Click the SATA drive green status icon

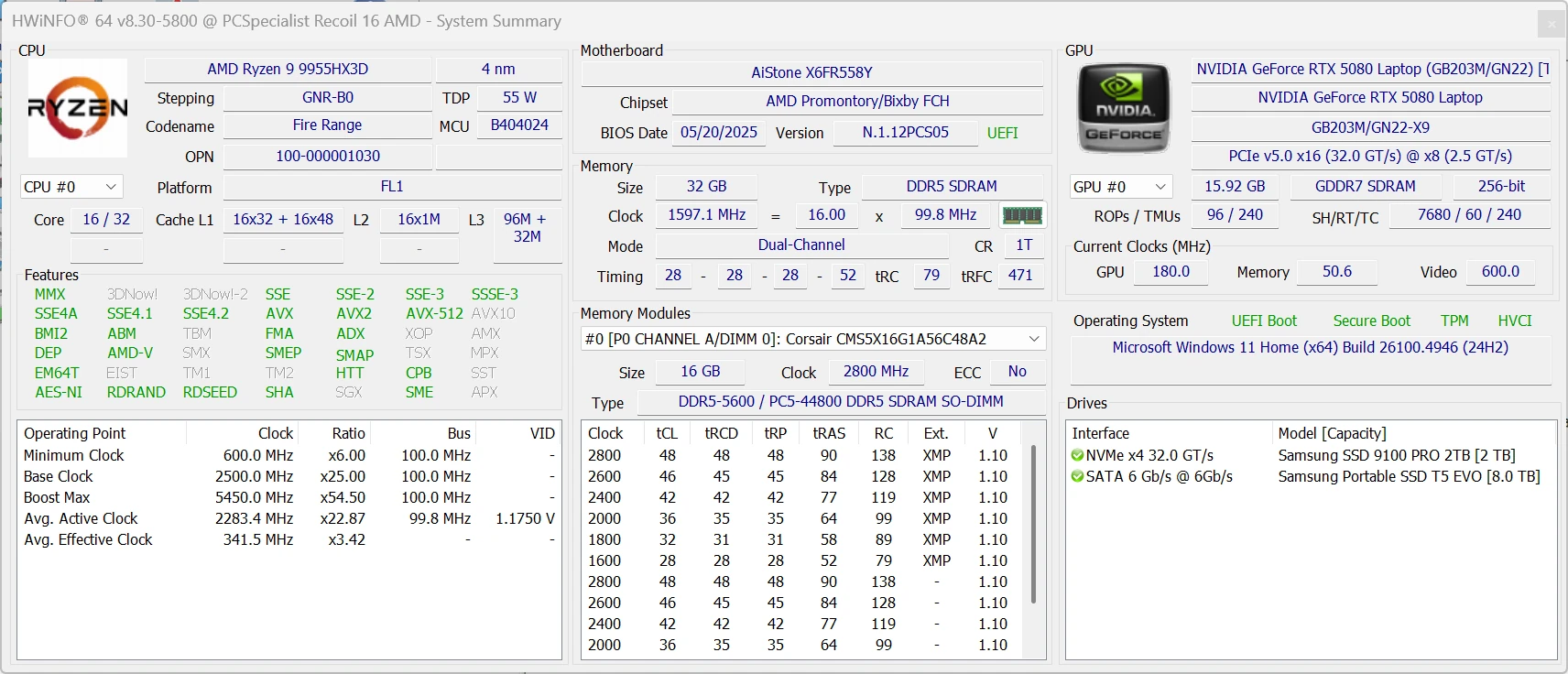coord(1077,476)
